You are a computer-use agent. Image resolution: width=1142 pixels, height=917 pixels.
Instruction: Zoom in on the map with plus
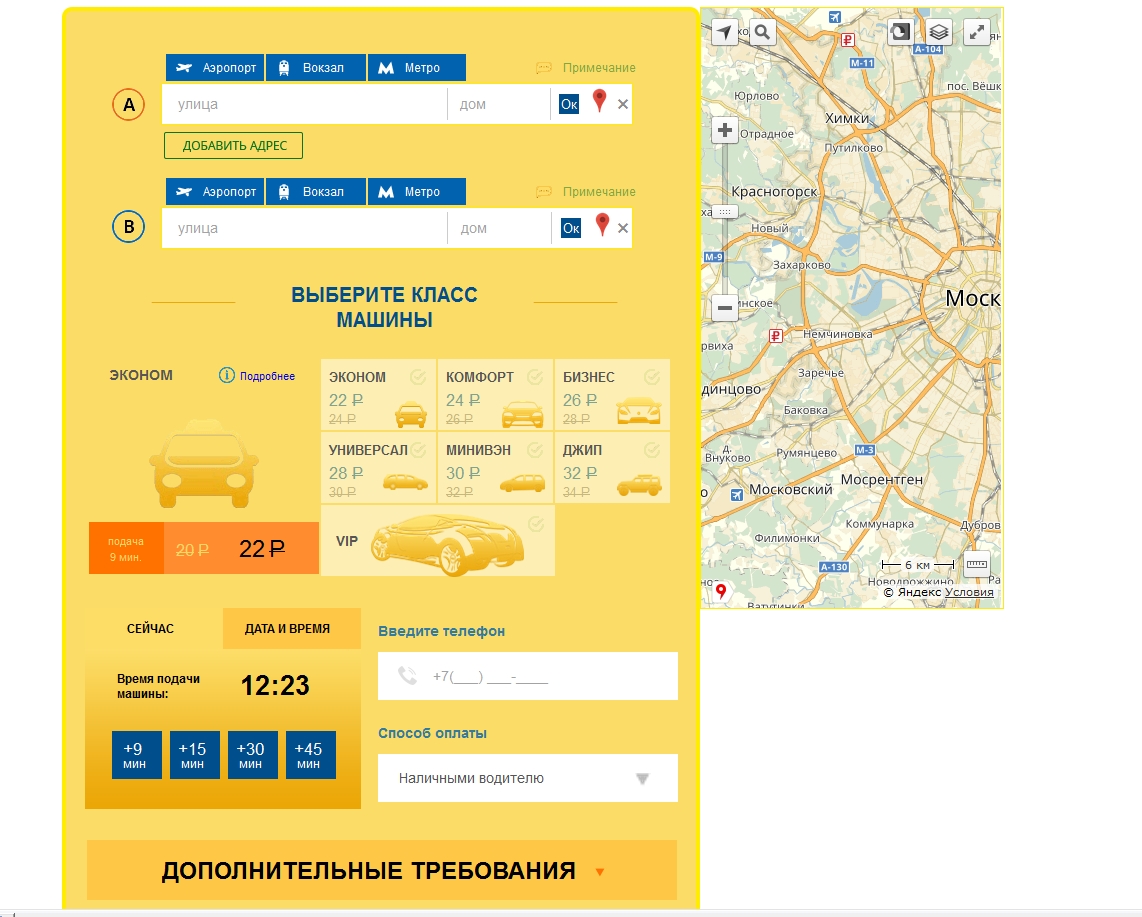pyautogui.click(x=724, y=130)
